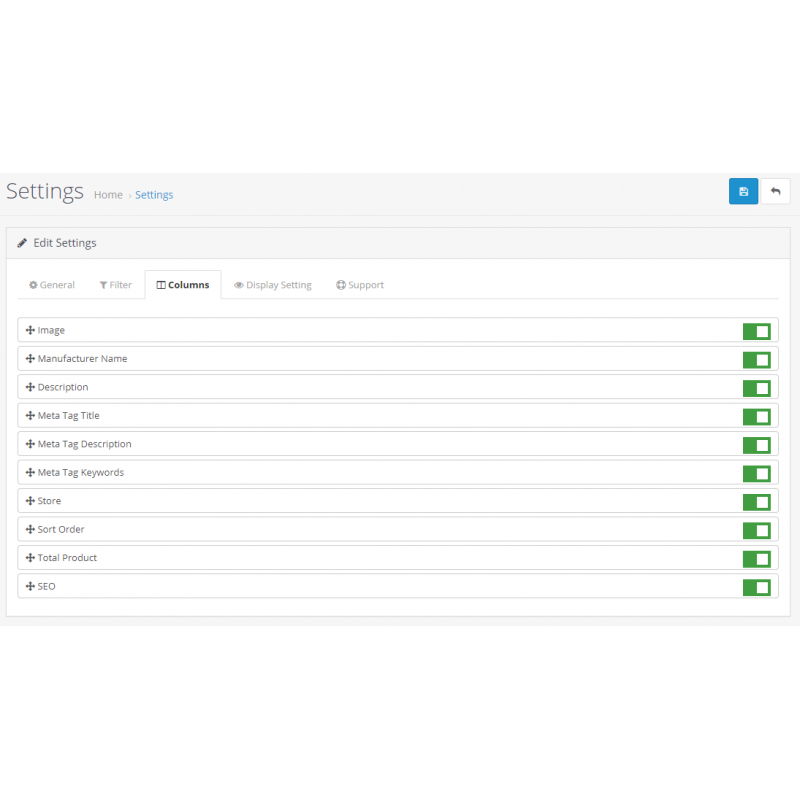Click the pencil icon beside Edit Settings
This screenshot has height=800, width=800.
[22, 243]
